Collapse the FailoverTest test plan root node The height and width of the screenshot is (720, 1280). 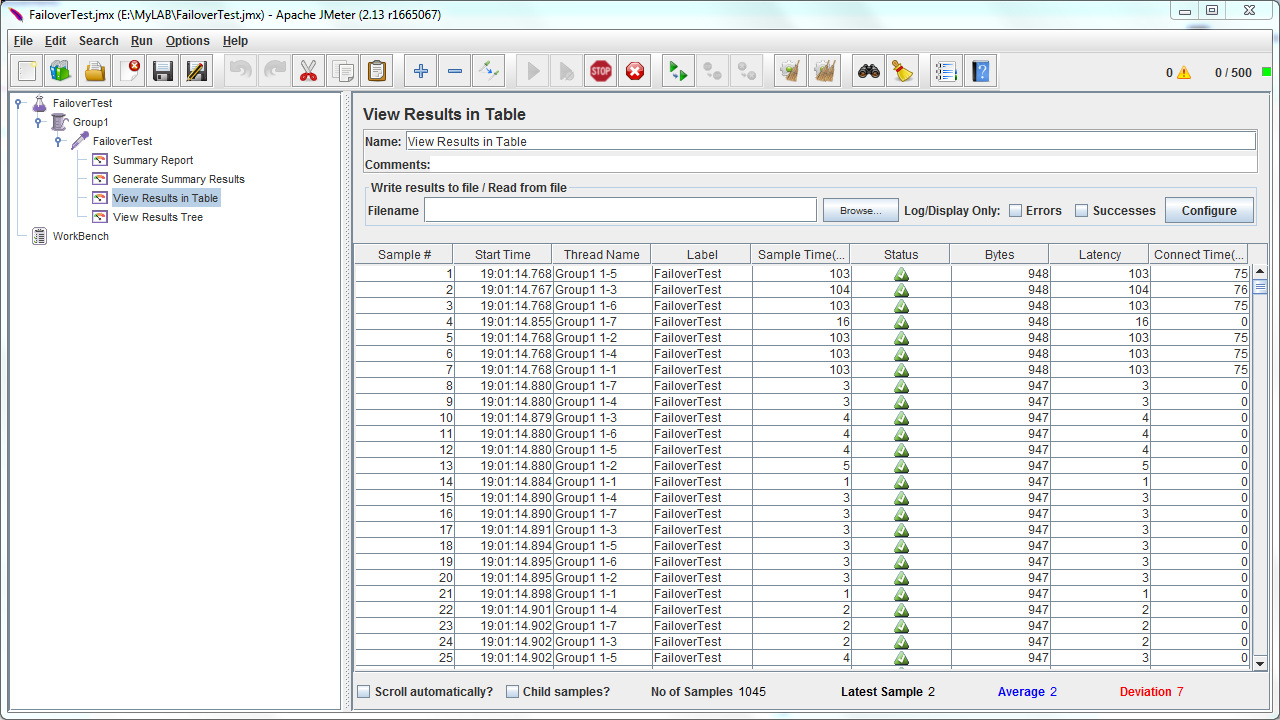pyautogui.click(x=18, y=103)
